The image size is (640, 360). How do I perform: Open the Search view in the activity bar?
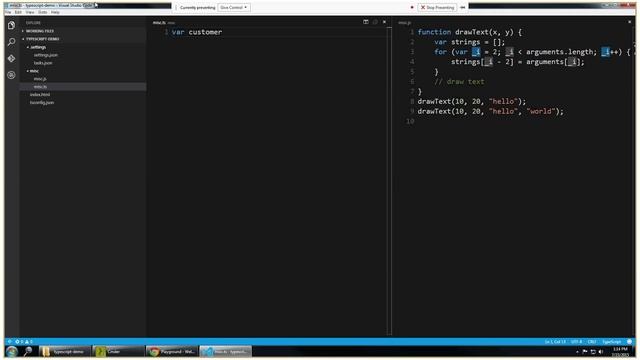(11, 42)
